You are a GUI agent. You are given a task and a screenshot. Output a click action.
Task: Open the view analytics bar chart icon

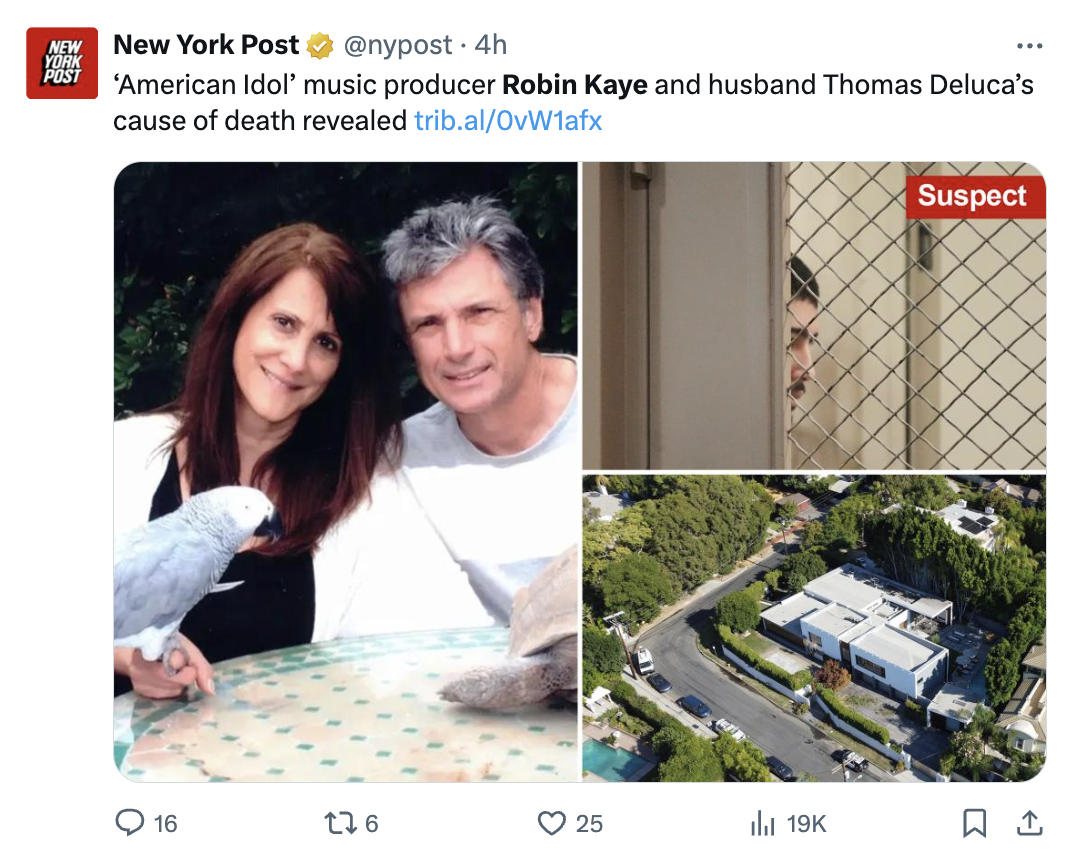coord(763,823)
